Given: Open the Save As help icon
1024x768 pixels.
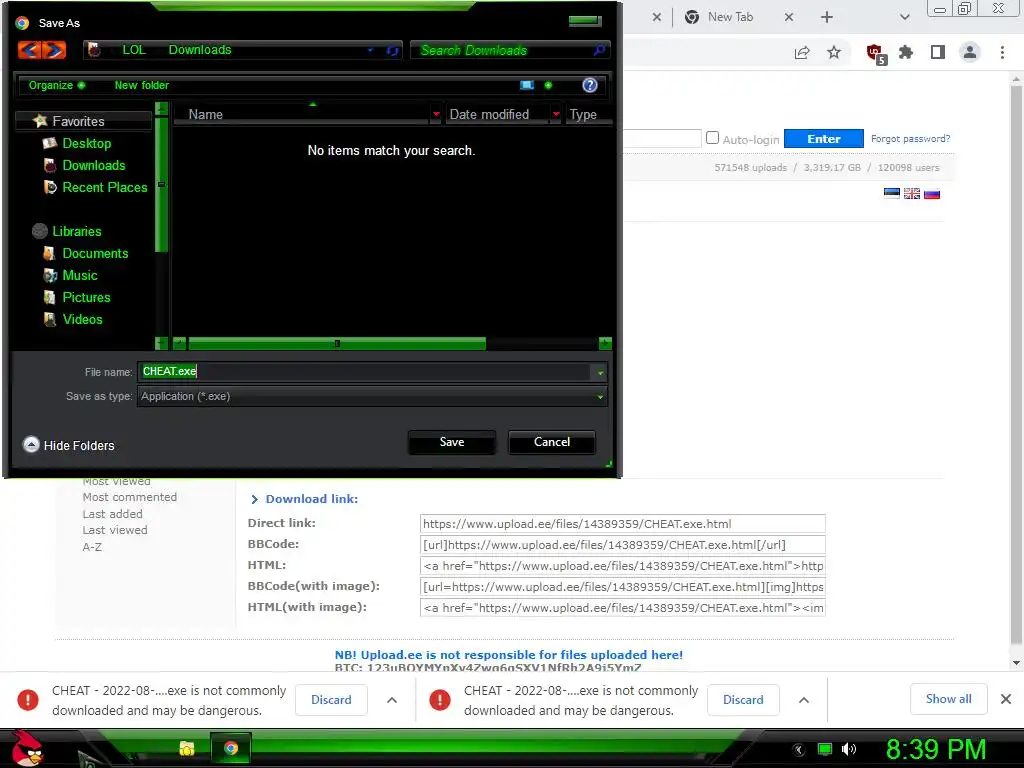Looking at the screenshot, I should tap(590, 85).
